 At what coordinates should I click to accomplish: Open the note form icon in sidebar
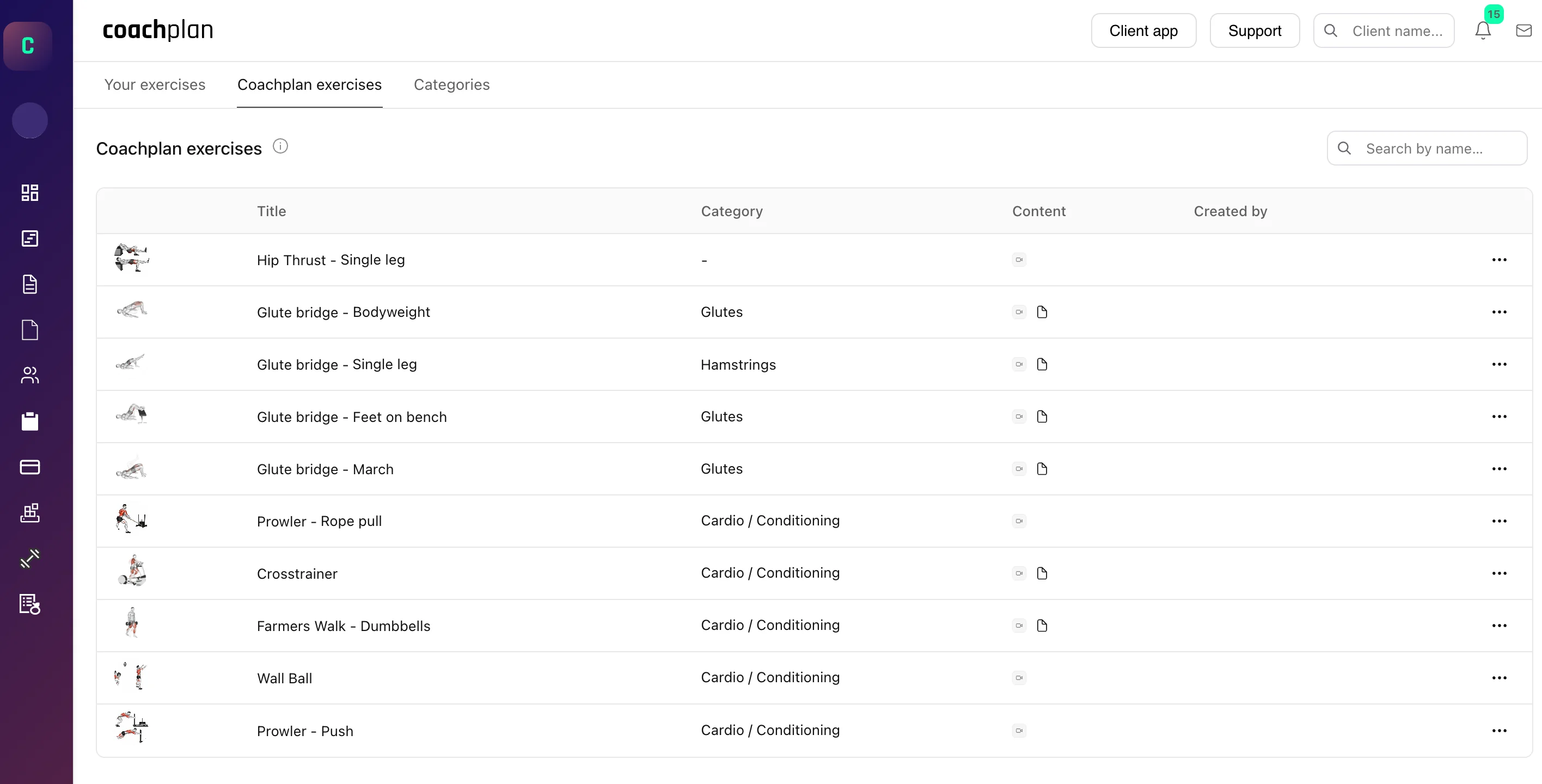(x=29, y=238)
